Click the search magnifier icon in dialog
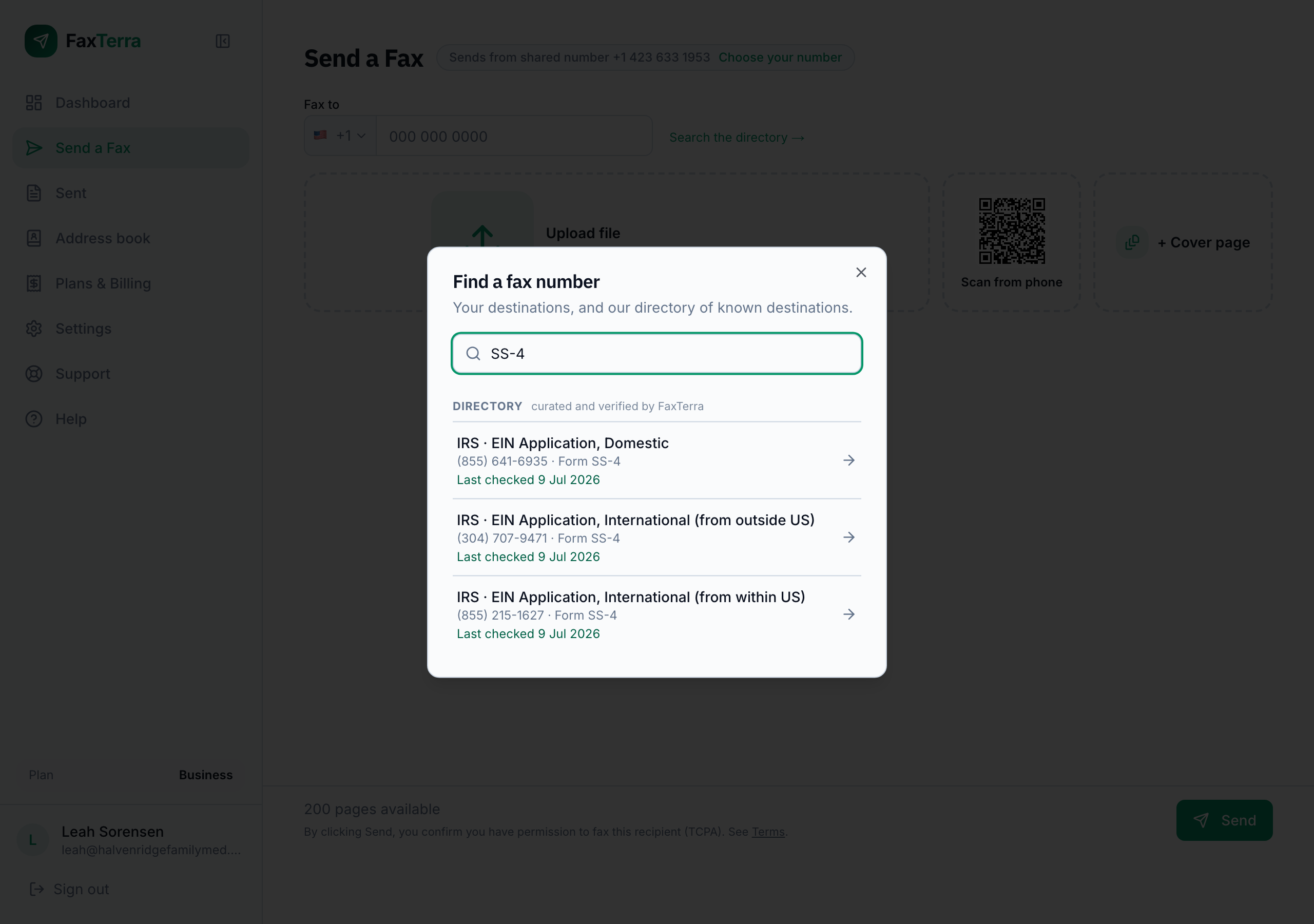 473,354
